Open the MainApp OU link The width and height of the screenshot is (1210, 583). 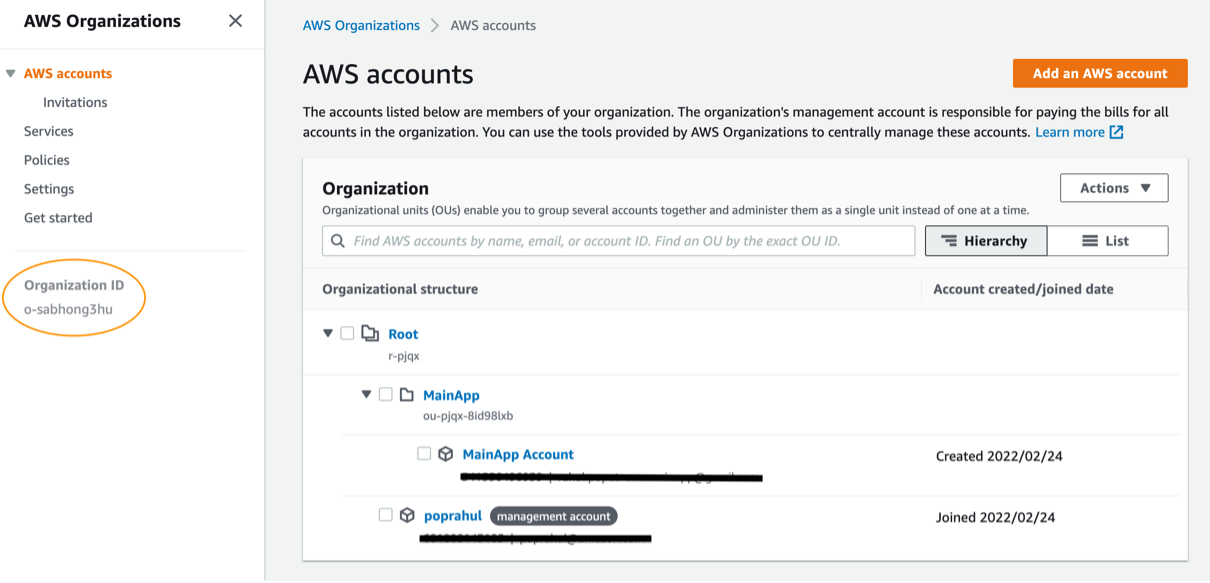pyautogui.click(x=451, y=395)
